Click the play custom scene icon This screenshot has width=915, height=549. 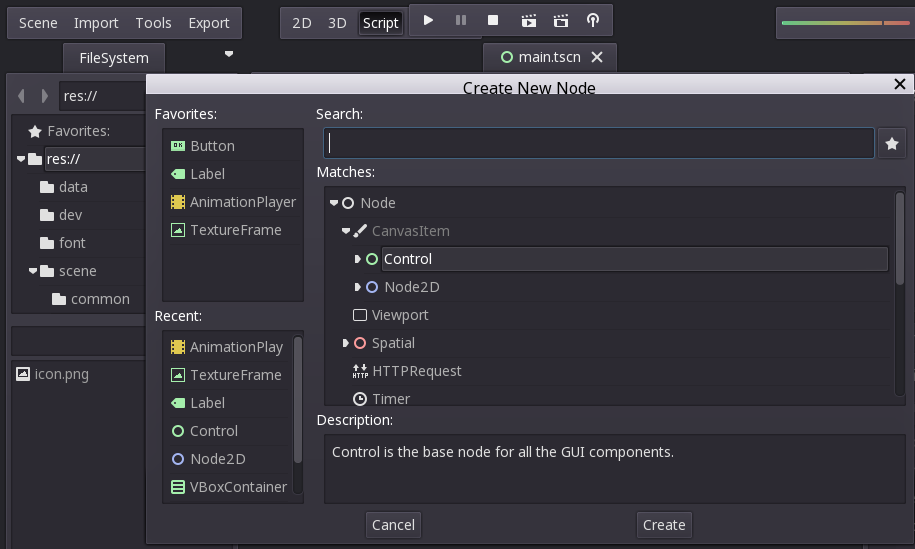[x=561, y=21]
